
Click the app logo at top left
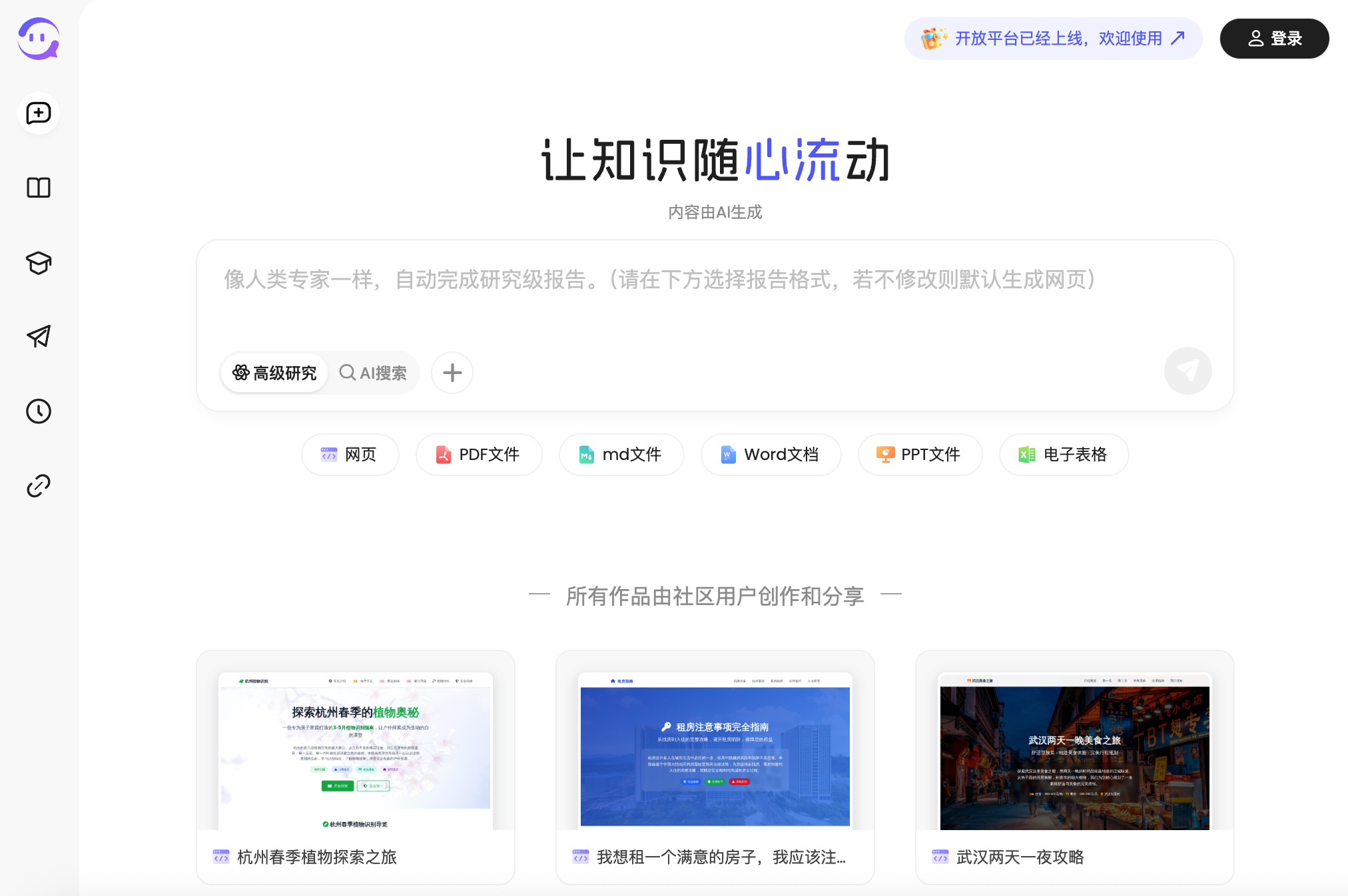39,39
